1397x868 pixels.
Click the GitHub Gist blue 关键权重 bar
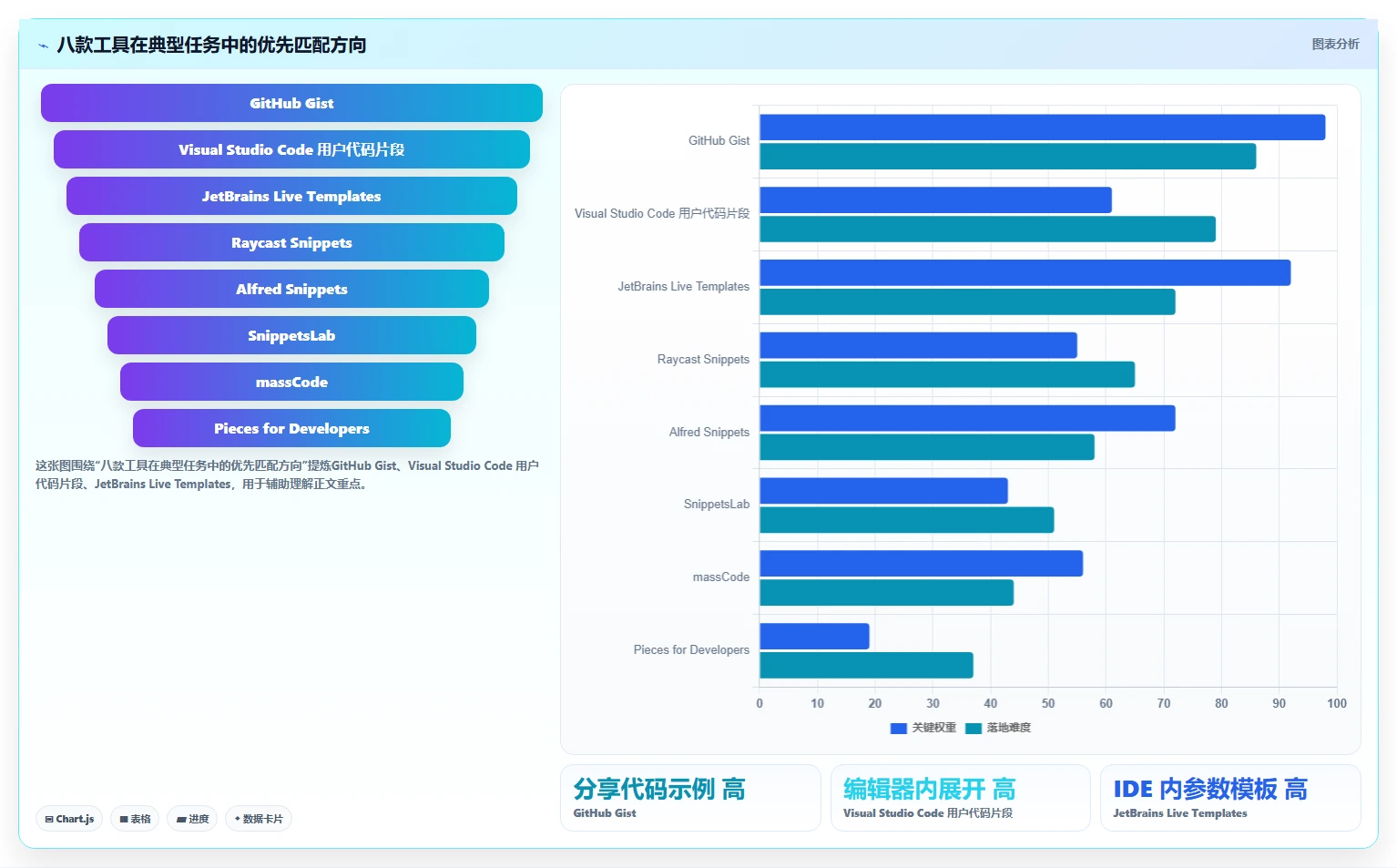tap(1042, 128)
